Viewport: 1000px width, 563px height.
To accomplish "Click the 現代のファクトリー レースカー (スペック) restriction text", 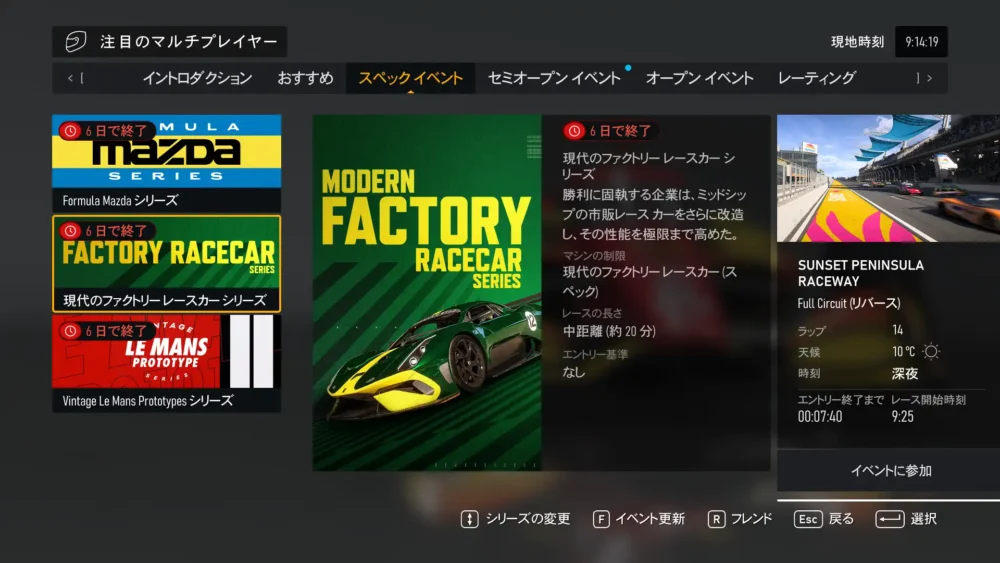I will [650, 281].
